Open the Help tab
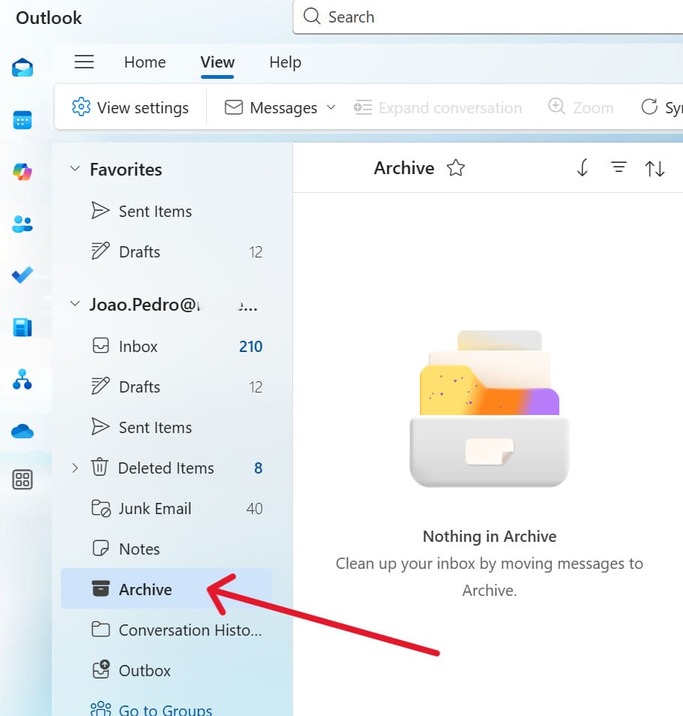Screen dimensions: 683x716 tap(285, 62)
